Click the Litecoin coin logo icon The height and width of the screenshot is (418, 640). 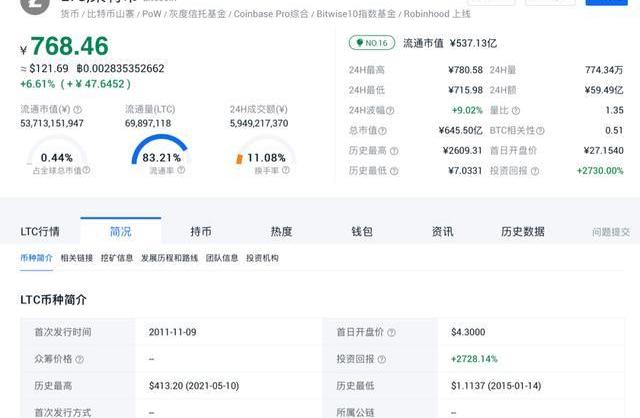click(35, 4)
